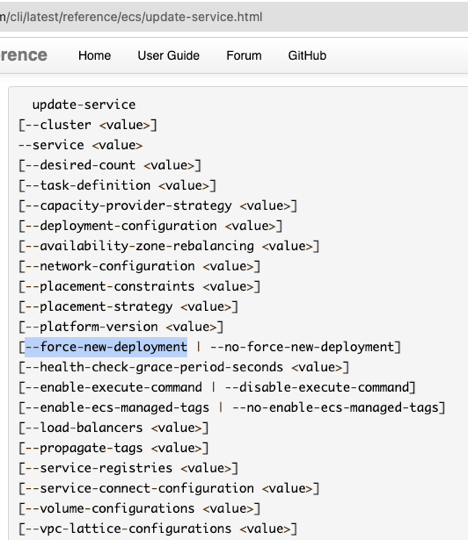The height and width of the screenshot is (540, 468).
Task: Click the --availability-zone-rebalancing option line
Action: 169,246
